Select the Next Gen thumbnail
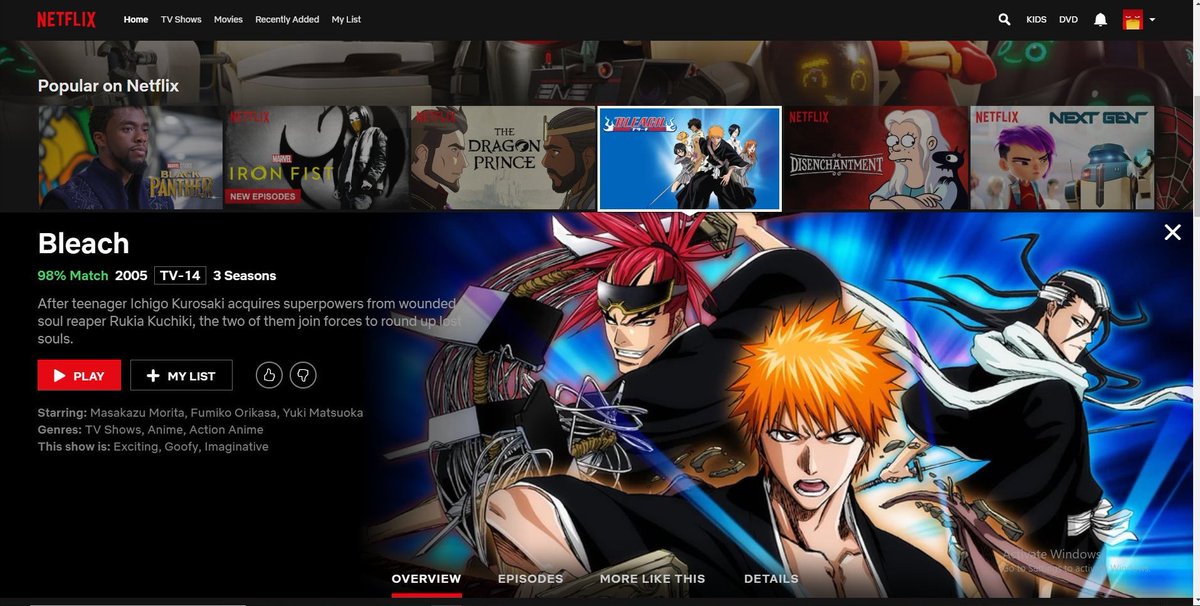 (x=1062, y=157)
